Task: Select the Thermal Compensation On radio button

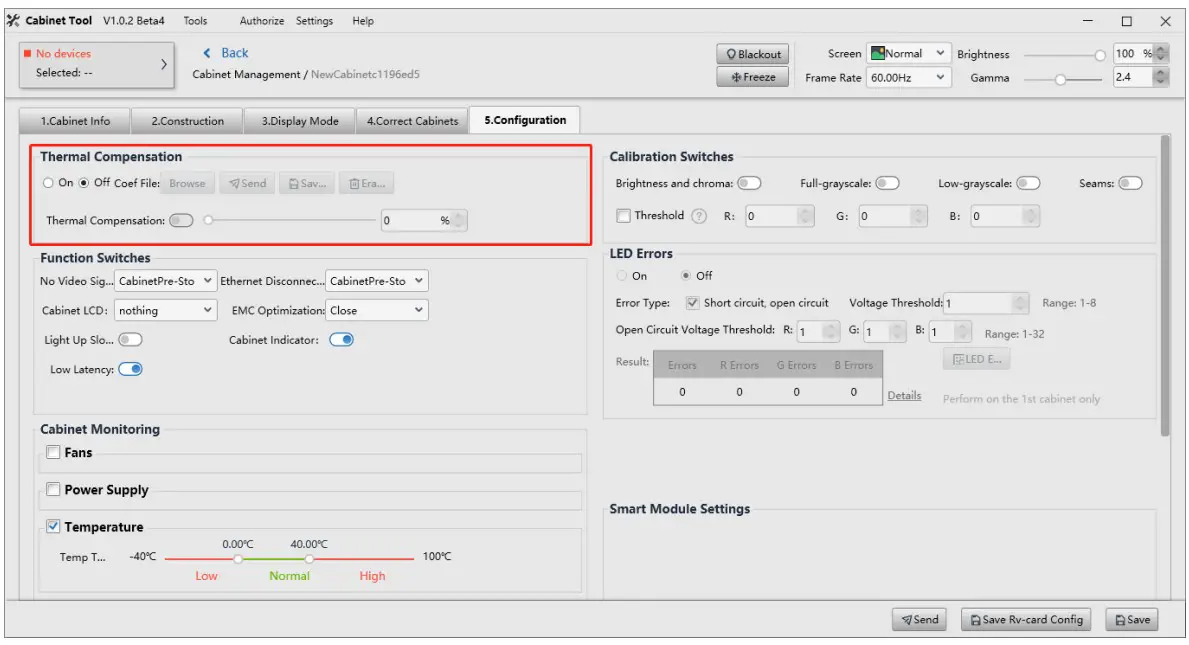Action: [x=48, y=183]
